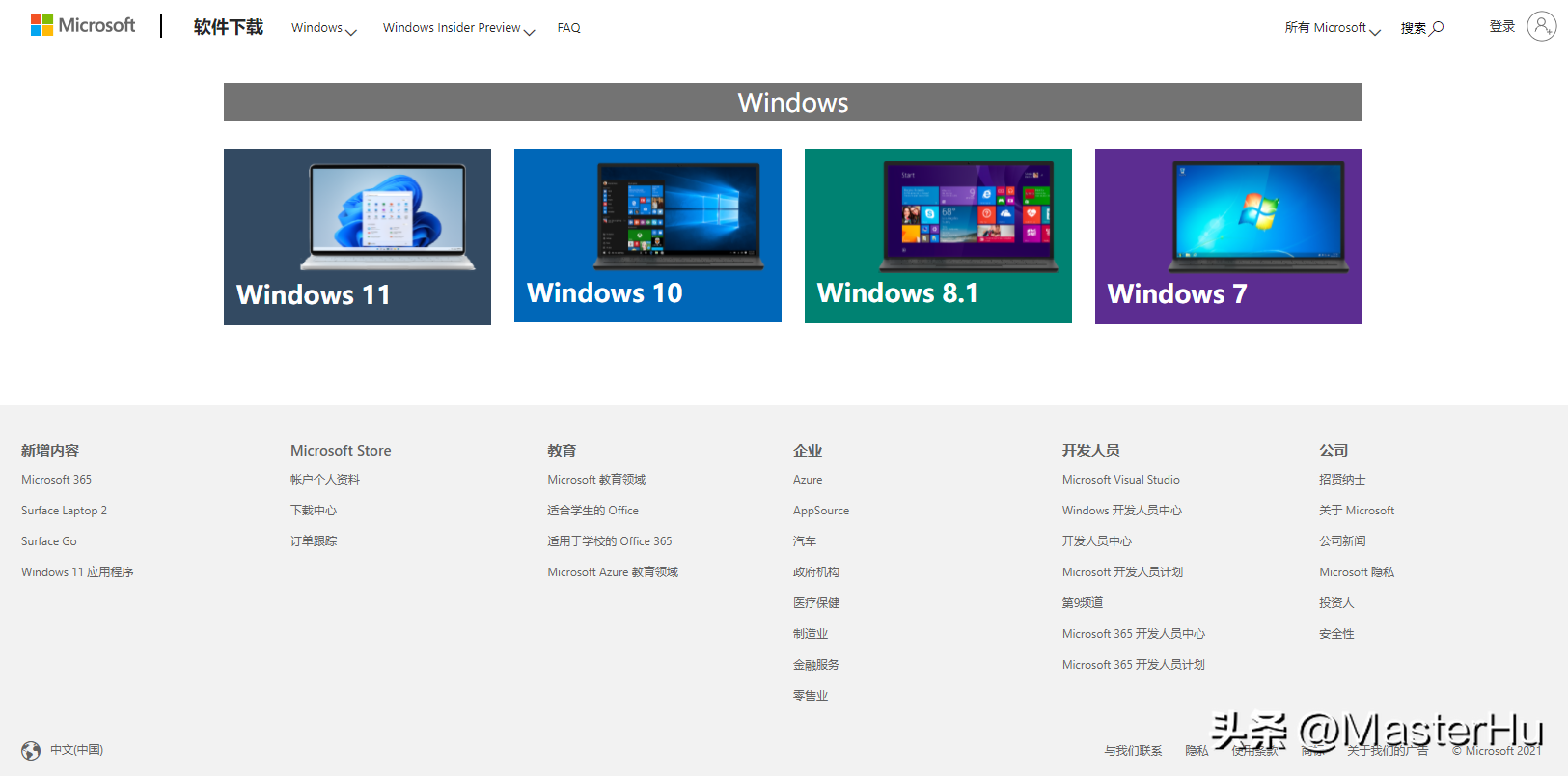The width and height of the screenshot is (1568, 776).
Task: Open Microsoft 开发人员计划 link
Action: point(1122,572)
